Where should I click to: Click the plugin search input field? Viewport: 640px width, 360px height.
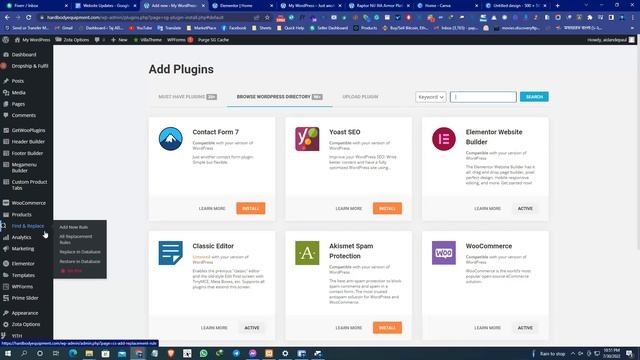(483, 97)
